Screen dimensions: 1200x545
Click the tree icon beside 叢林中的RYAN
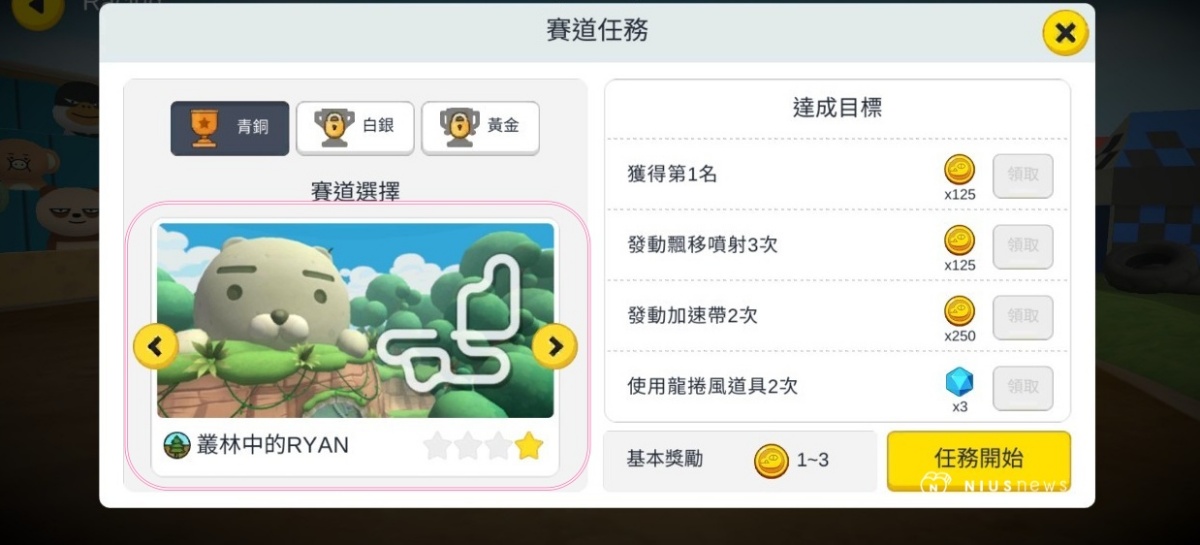click(177, 446)
